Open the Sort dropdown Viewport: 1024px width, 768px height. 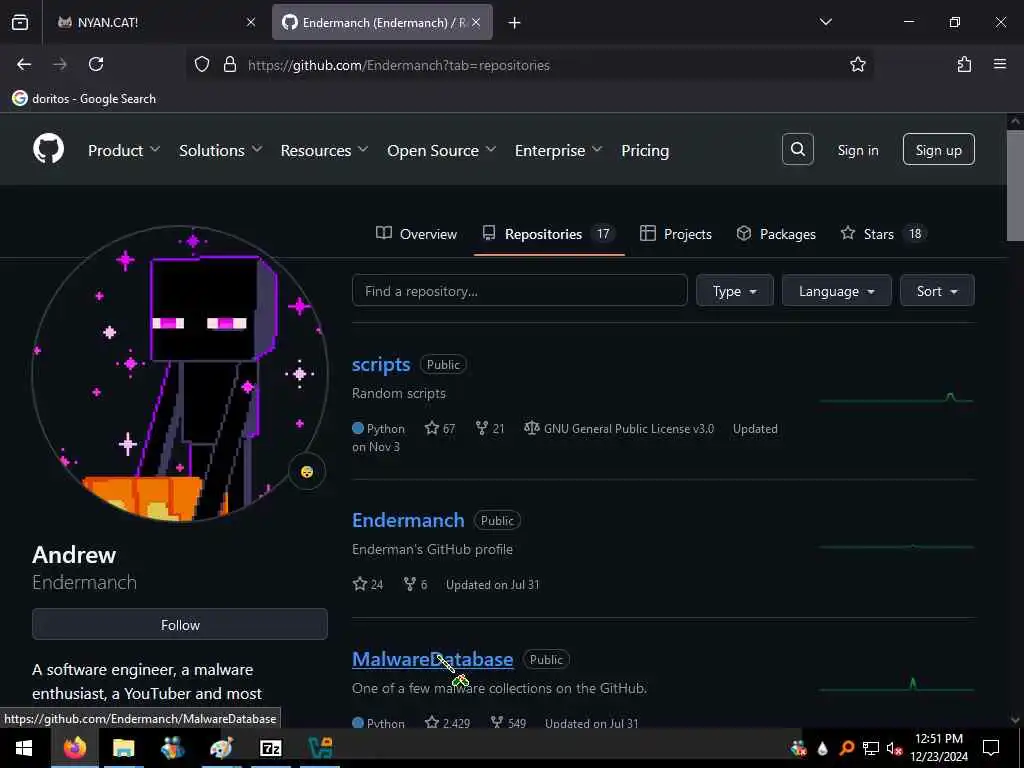[x=936, y=291]
